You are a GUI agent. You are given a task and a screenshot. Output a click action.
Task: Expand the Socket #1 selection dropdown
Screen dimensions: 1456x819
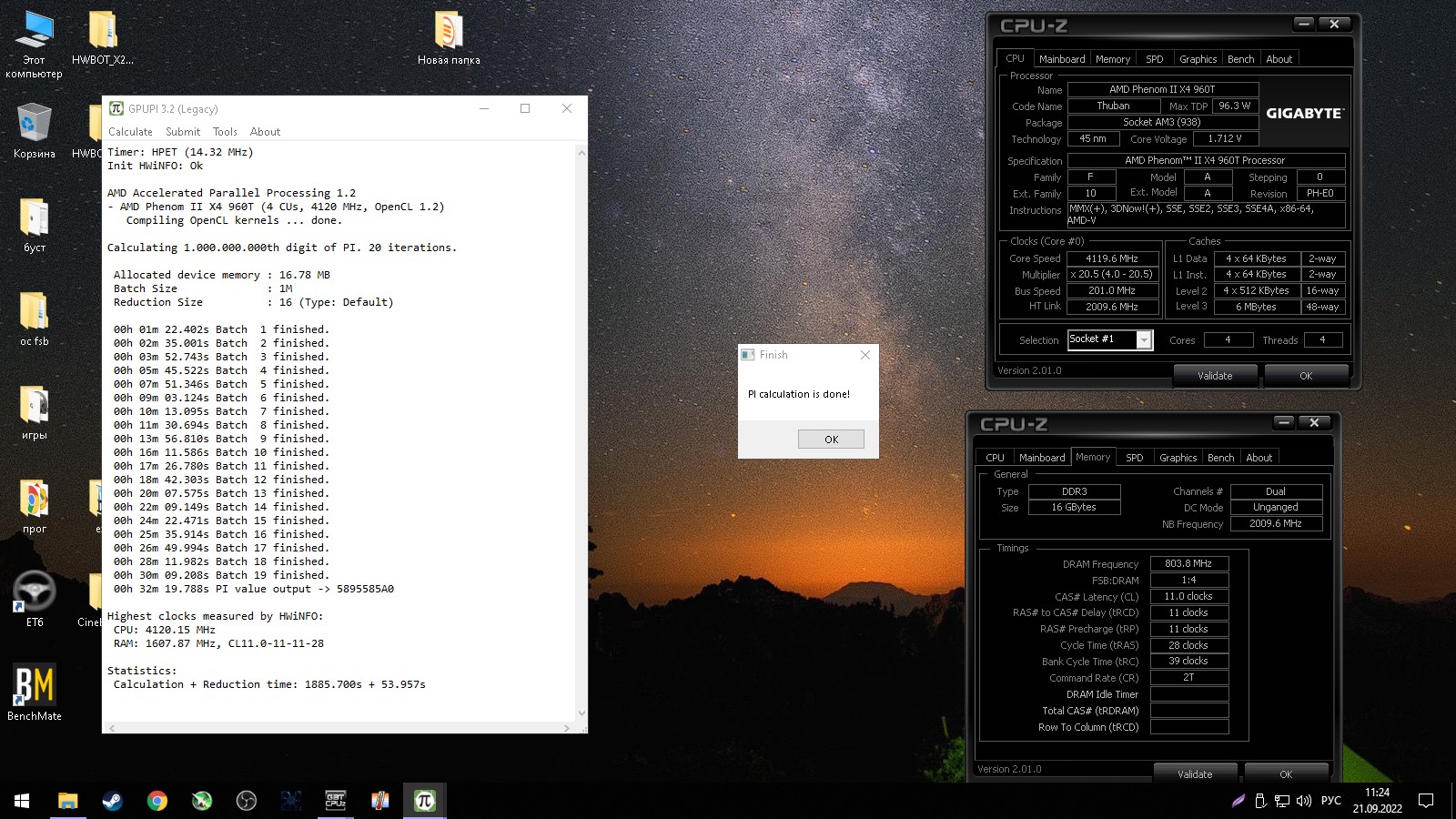[1145, 340]
